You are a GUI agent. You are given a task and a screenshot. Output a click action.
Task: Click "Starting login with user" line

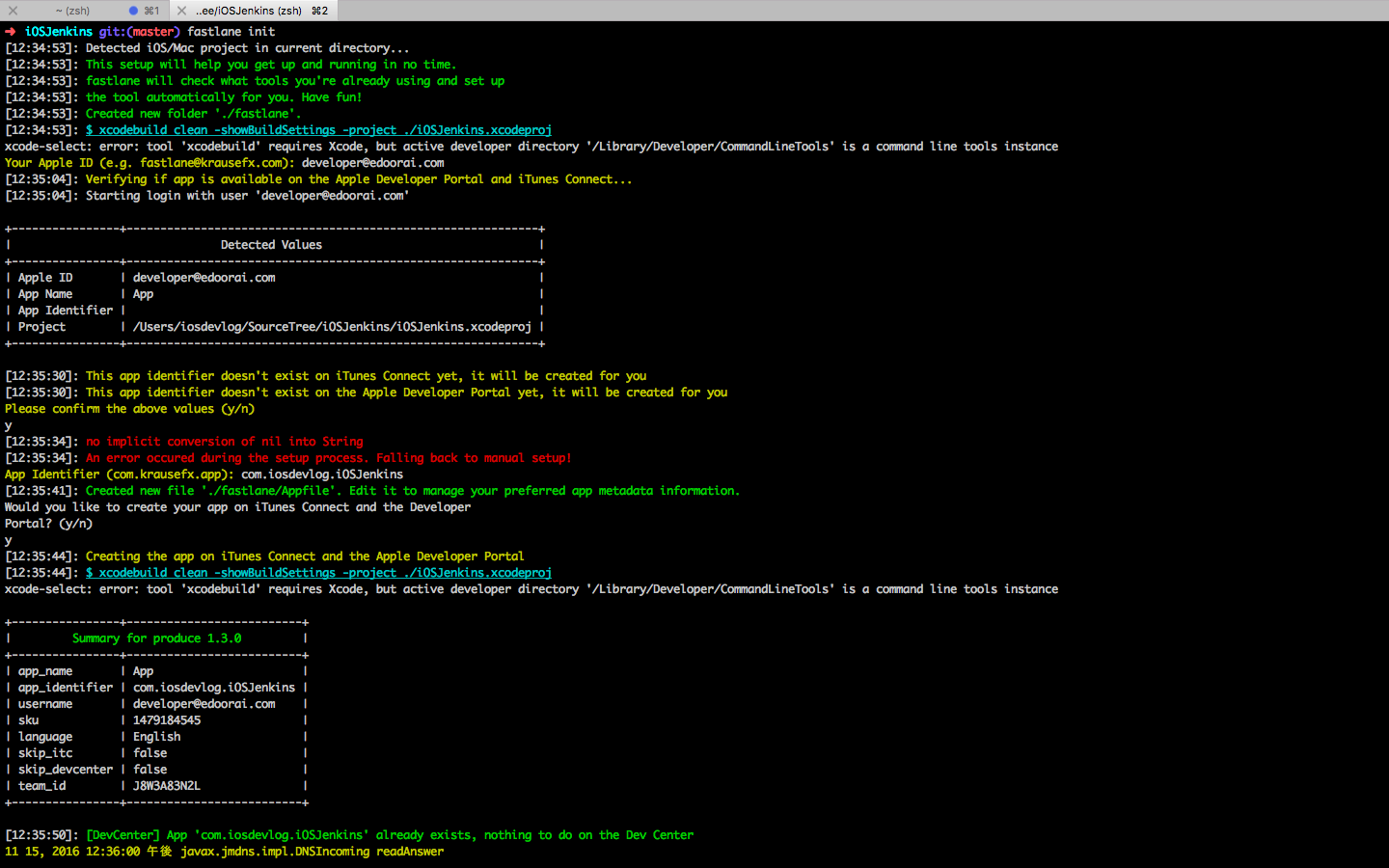click(x=247, y=196)
